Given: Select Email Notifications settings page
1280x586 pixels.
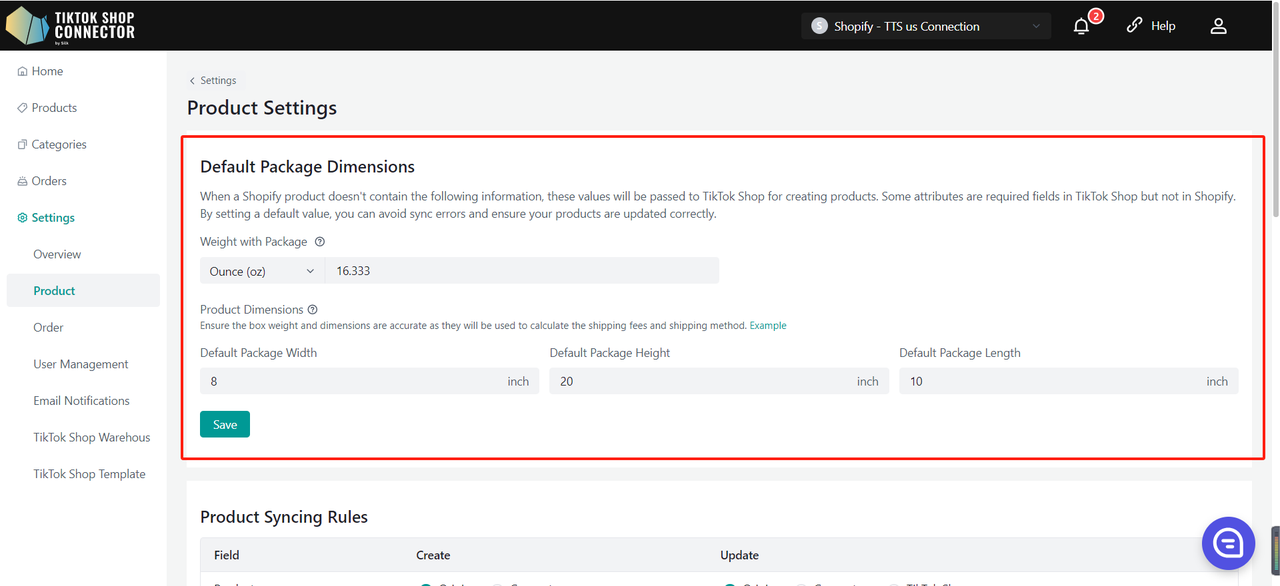Looking at the screenshot, I should [81, 401].
